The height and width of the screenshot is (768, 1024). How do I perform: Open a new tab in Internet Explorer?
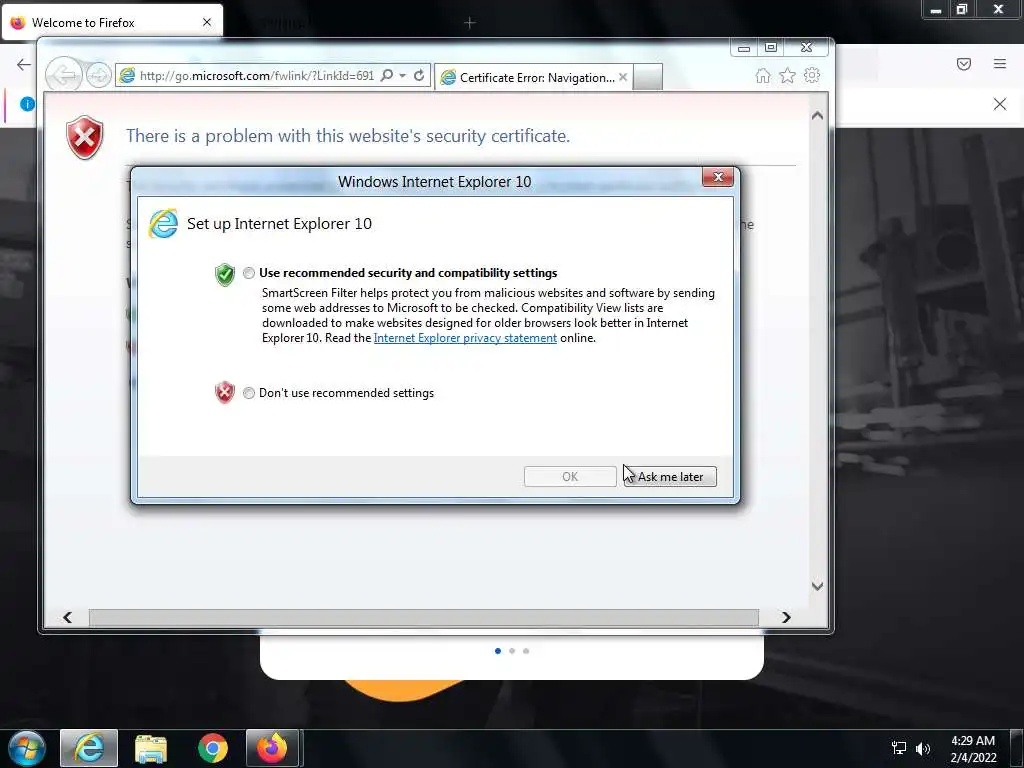(x=648, y=78)
